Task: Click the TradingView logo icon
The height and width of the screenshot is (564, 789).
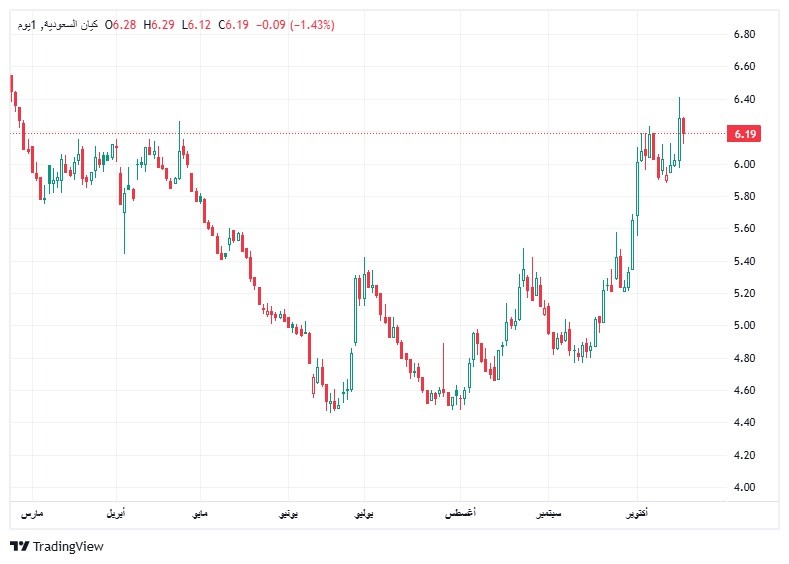Action: tap(19, 546)
